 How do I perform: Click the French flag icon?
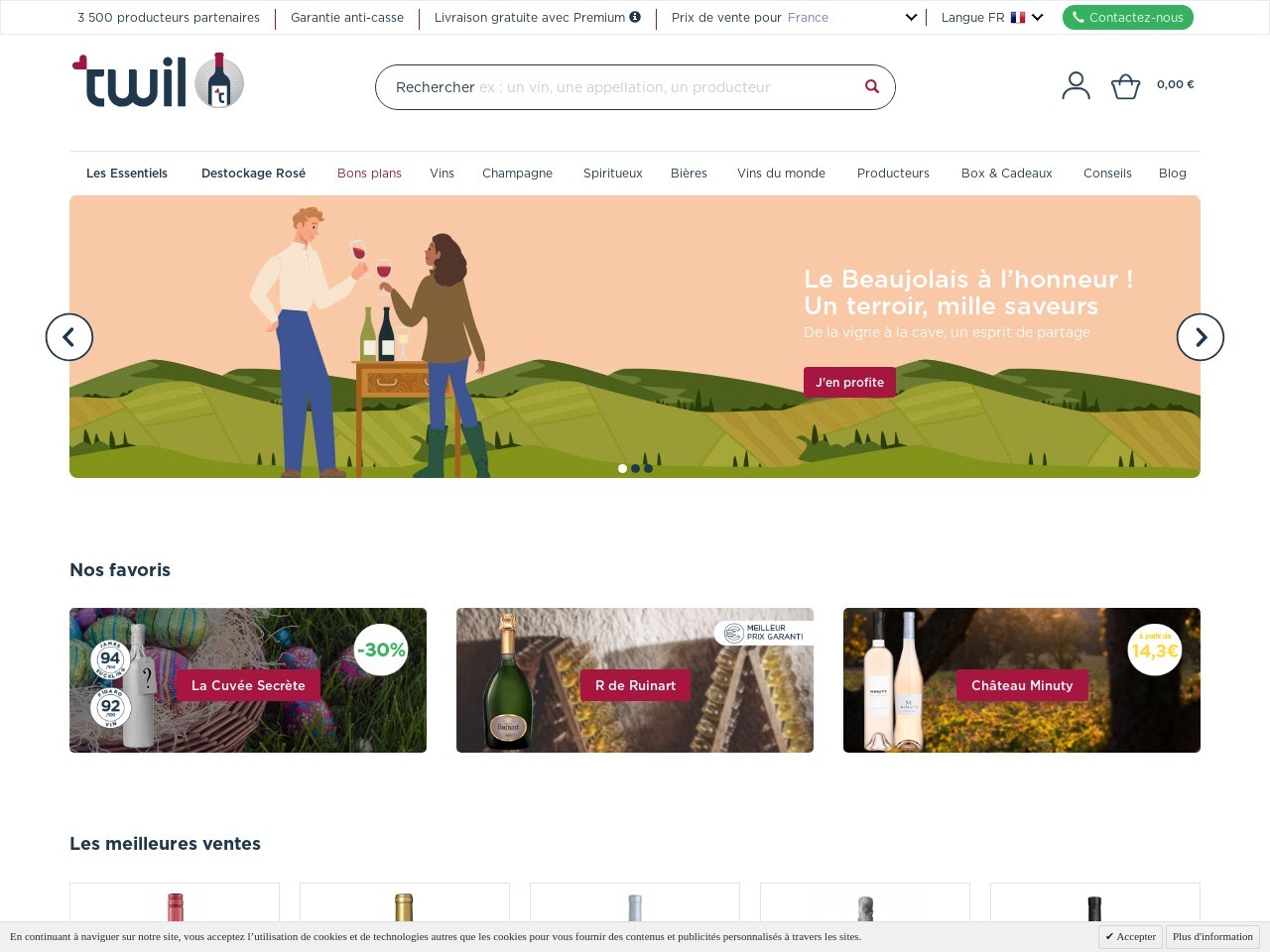[x=1018, y=17]
